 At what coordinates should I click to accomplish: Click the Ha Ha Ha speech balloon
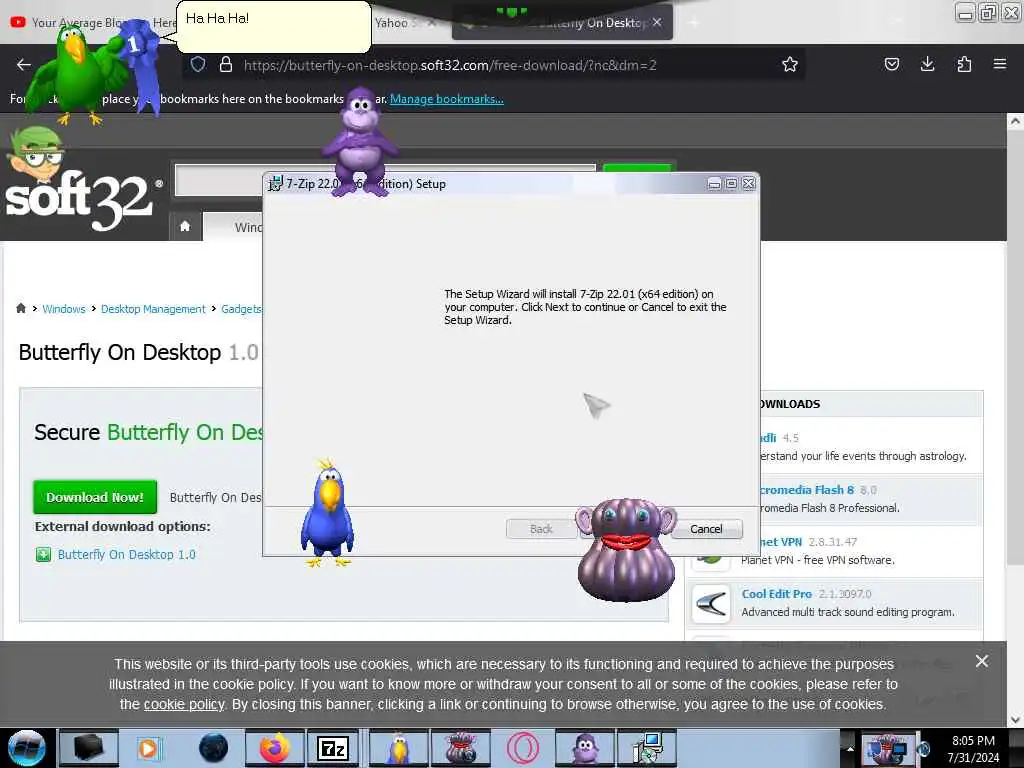point(274,27)
